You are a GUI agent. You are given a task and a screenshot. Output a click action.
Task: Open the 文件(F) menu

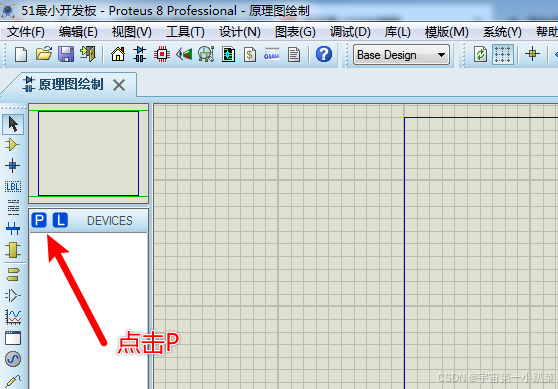(x=26, y=32)
